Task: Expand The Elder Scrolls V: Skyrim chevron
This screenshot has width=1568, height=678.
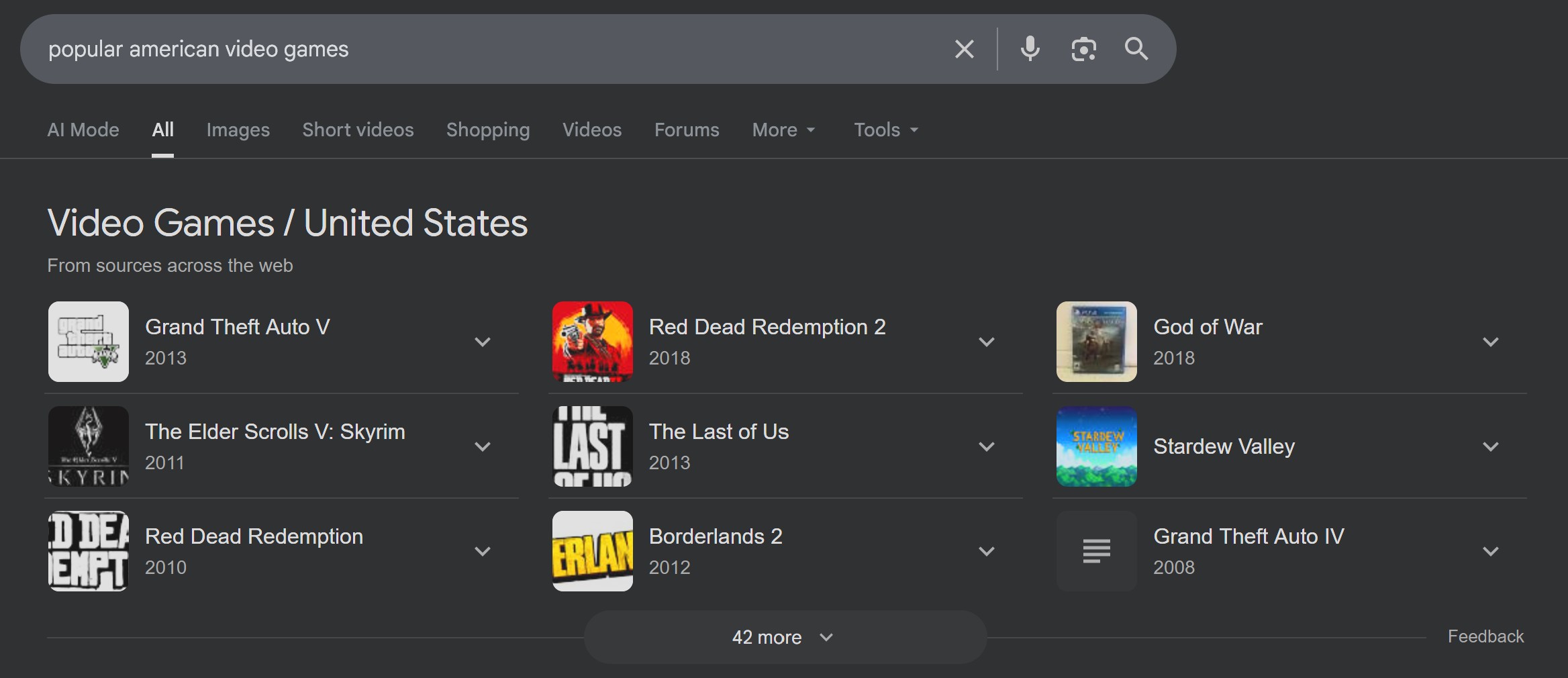Action: [x=483, y=446]
